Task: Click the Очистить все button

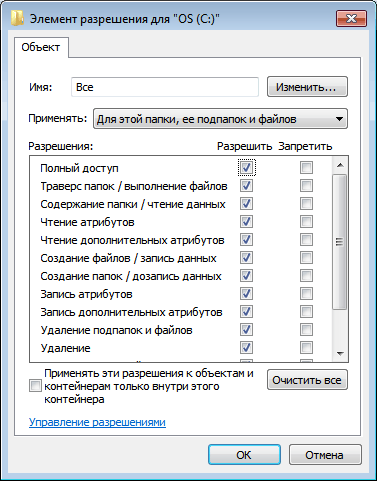Action: pos(307,380)
